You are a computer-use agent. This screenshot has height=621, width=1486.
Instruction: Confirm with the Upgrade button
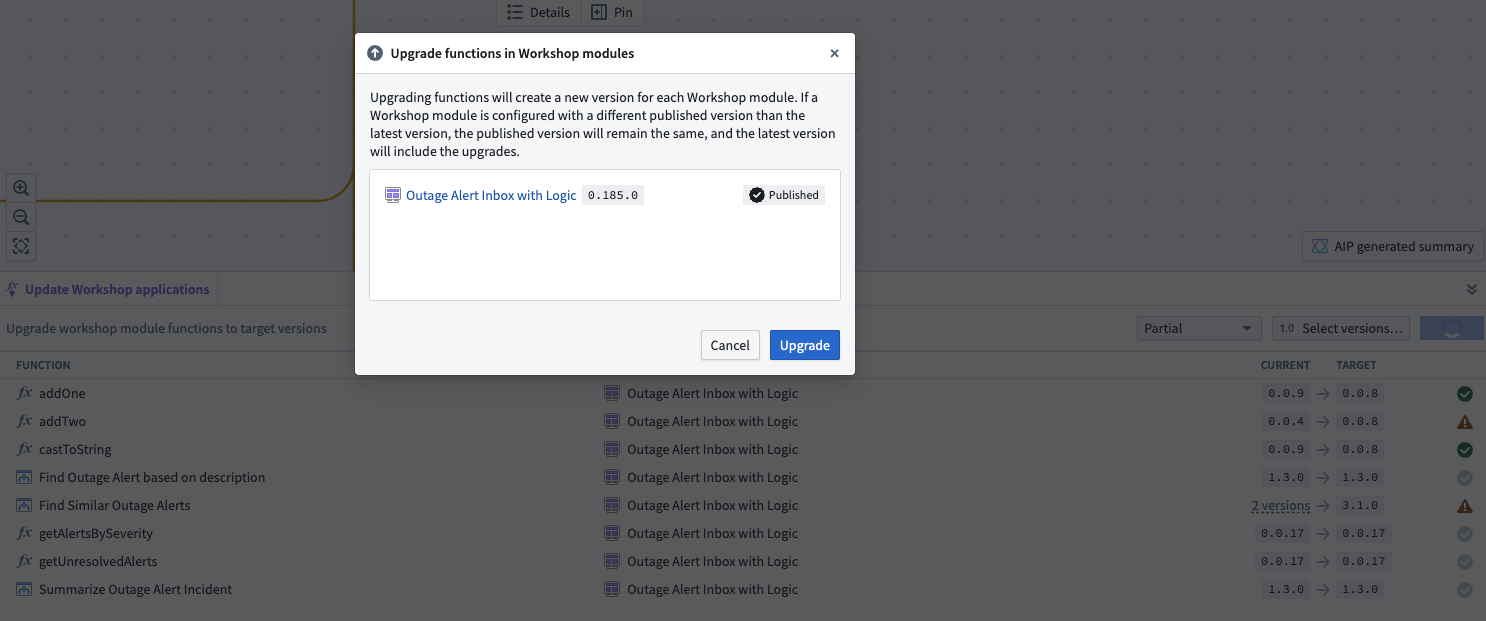pyautogui.click(x=804, y=345)
